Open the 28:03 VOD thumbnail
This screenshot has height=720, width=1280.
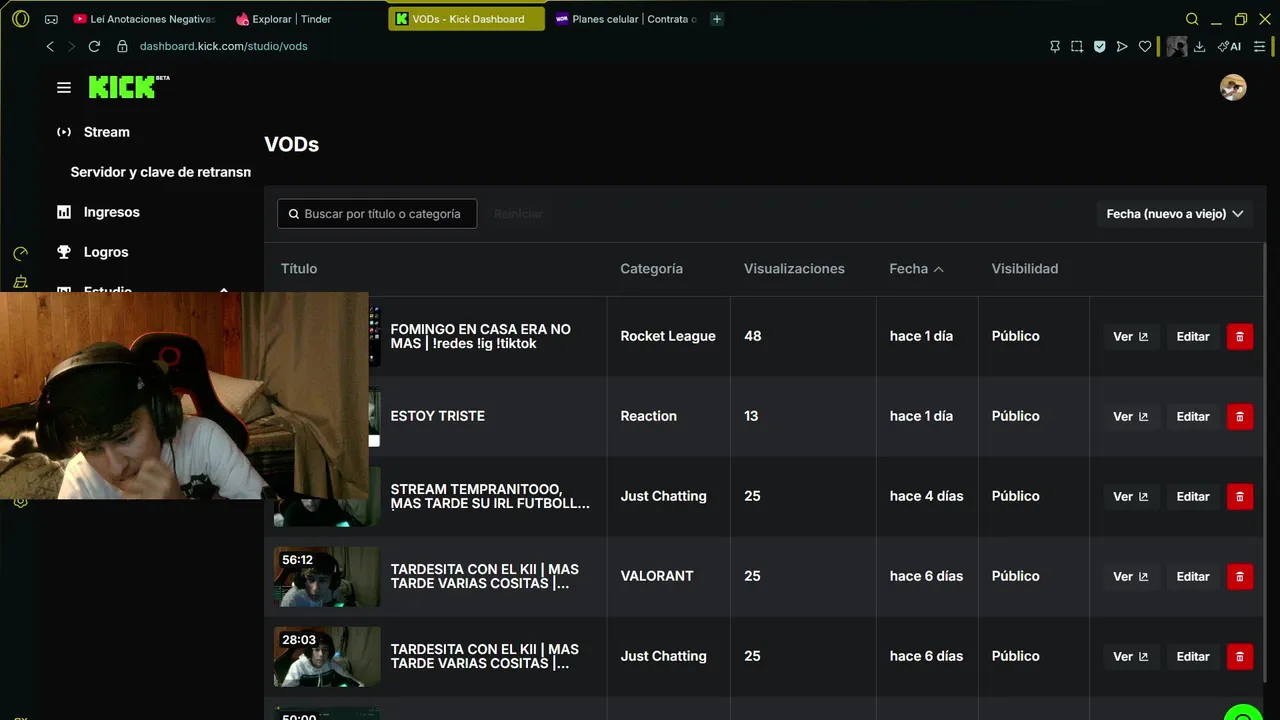click(x=327, y=656)
